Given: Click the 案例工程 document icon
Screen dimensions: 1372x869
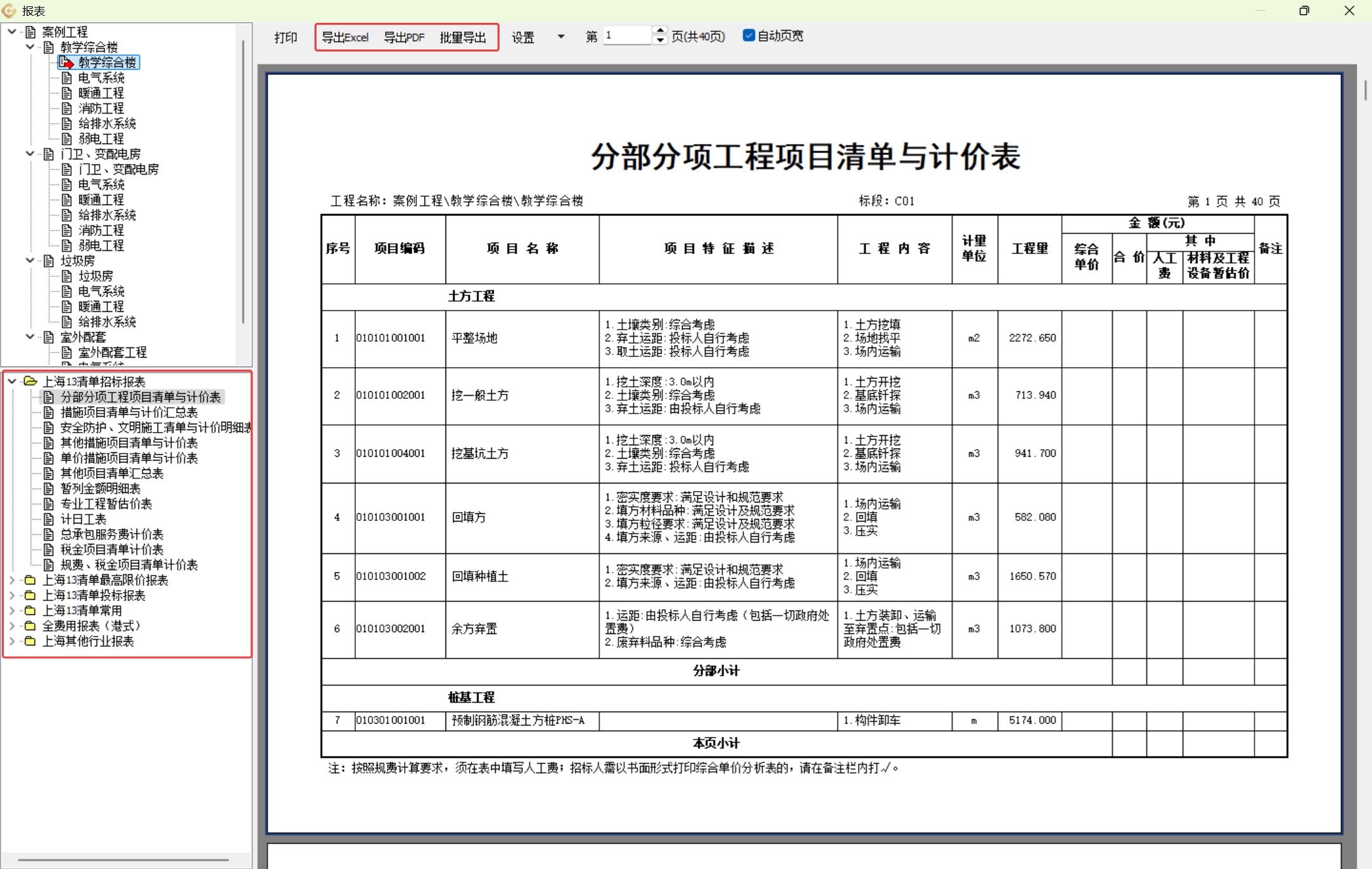Looking at the screenshot, I should coord(31,31).
